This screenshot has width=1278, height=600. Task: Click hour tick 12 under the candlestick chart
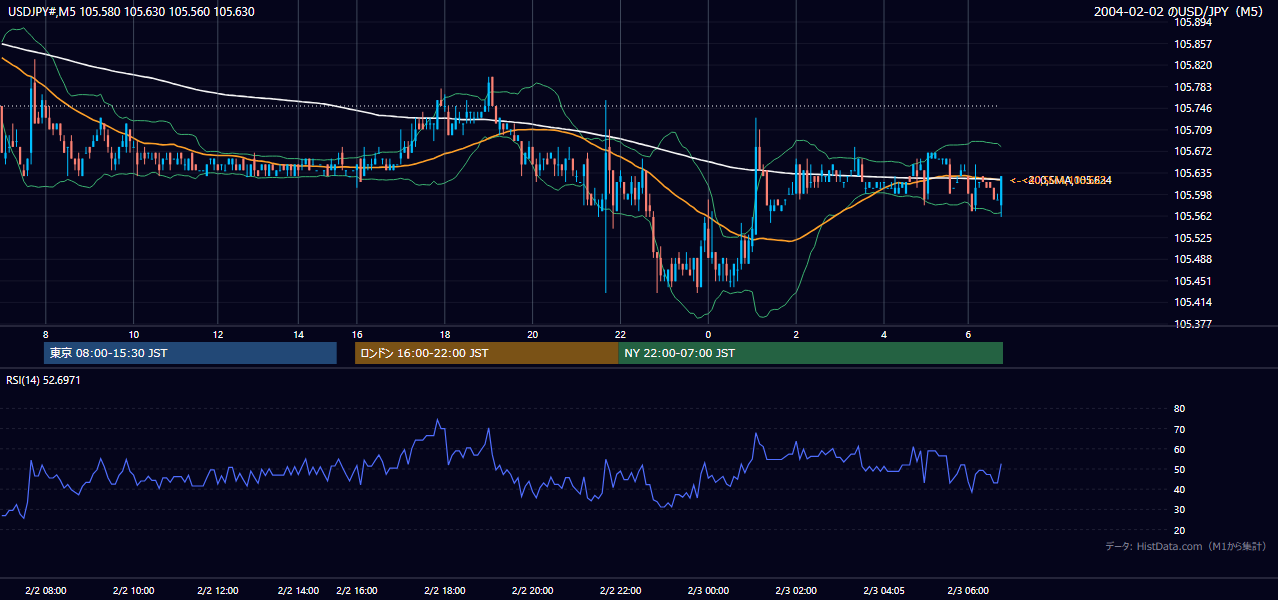218,334
